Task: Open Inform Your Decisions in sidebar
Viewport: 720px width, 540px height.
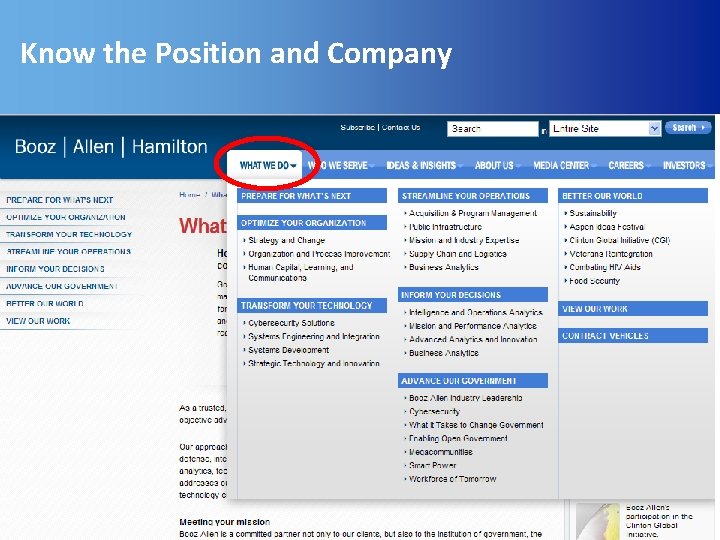Action: (55, 269)
